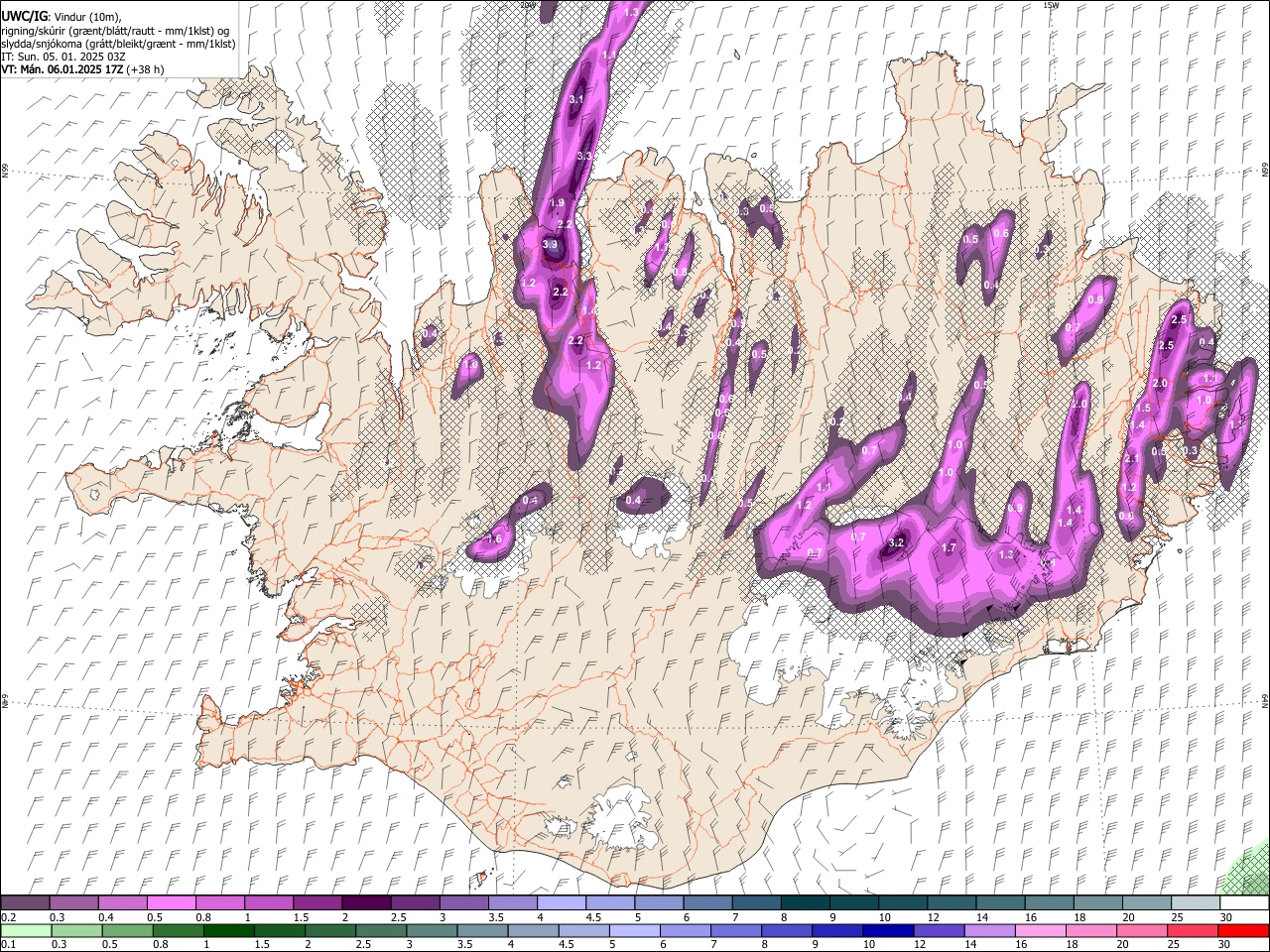Click the 'IT: Sun. 05. 01. 2025 03Z' line
The width and height of the screenshot is (1270, 952).
(x=63, y=57)
